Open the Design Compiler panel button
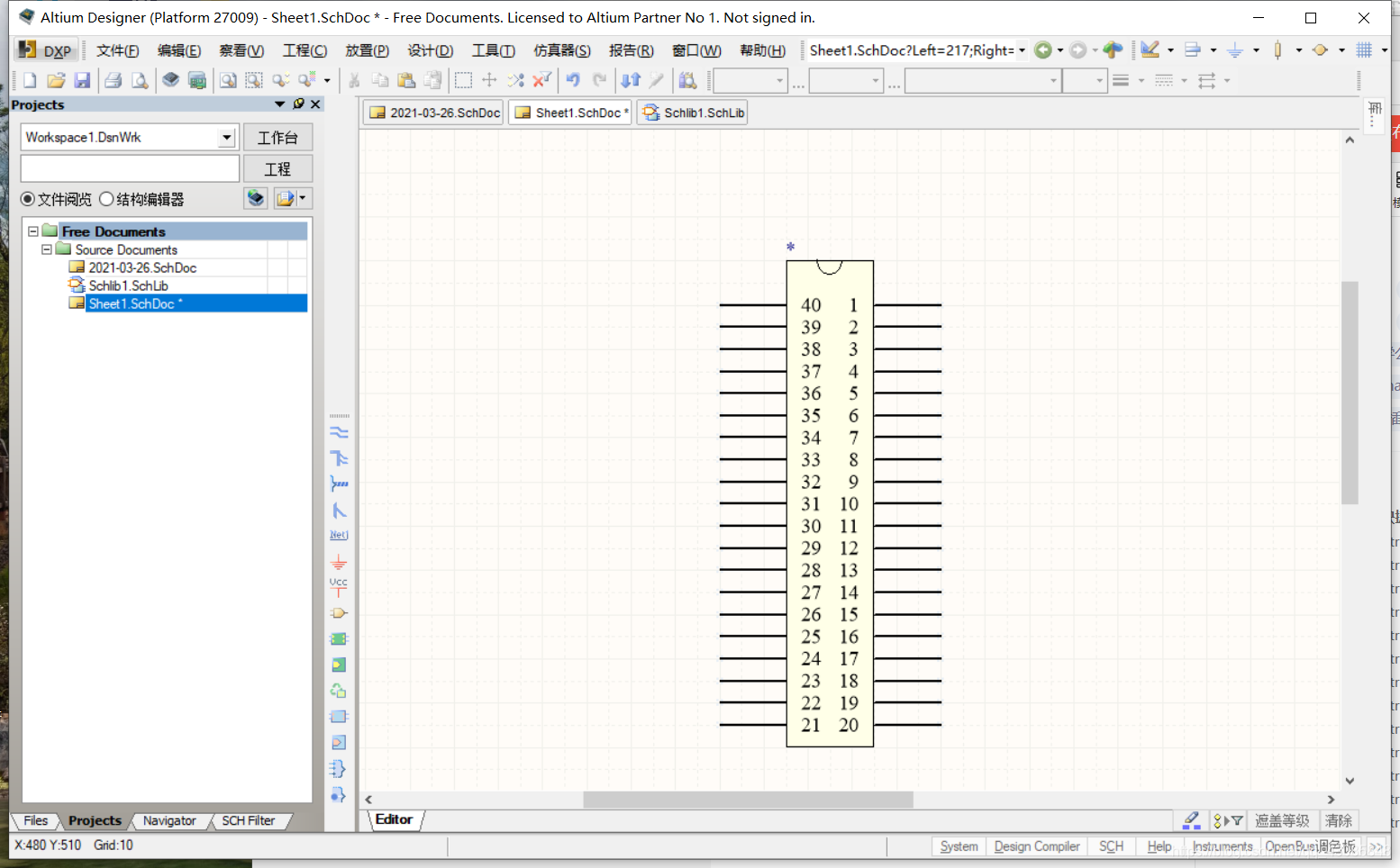The height and width of the screenshot is (868, 1400). [x=1037, y=846]
